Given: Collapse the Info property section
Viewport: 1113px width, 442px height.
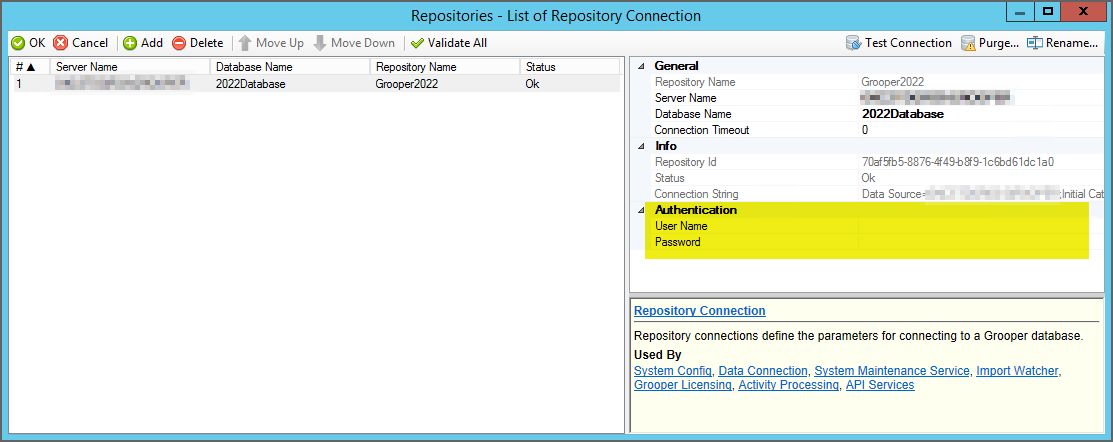Looking at the screenshot, I should coord(641,146).
